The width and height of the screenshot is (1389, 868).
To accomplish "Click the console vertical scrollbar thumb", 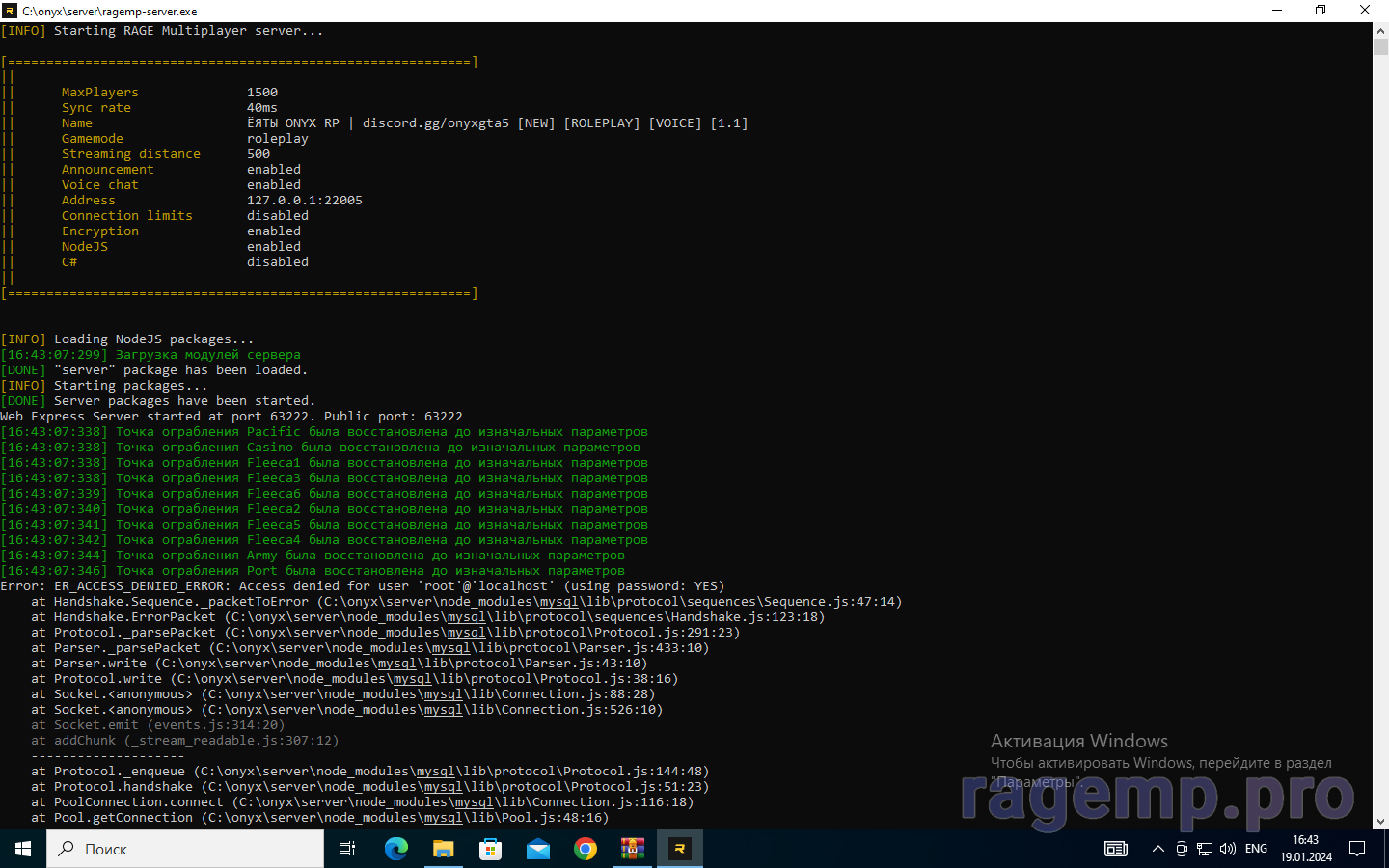I will tap(1380, 46).
